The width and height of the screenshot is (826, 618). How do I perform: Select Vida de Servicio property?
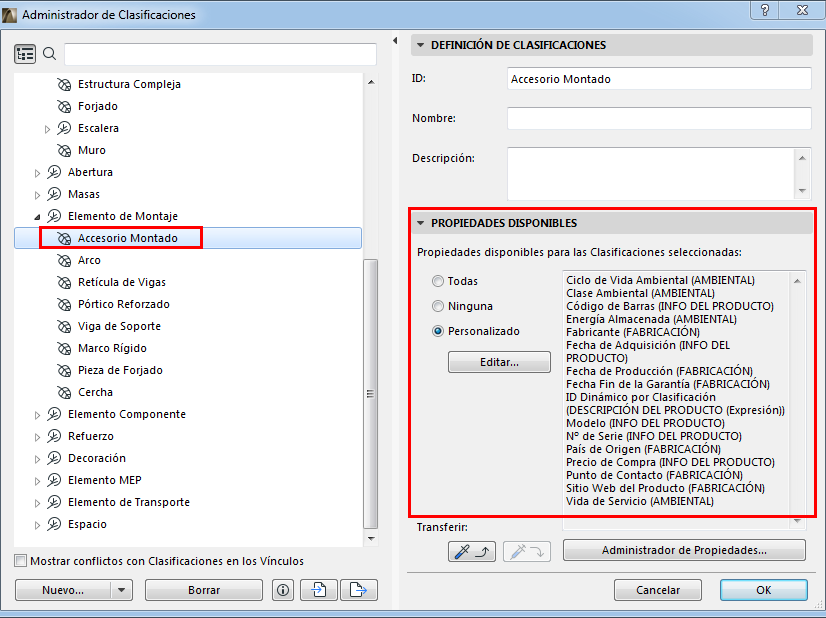point(640,502)
